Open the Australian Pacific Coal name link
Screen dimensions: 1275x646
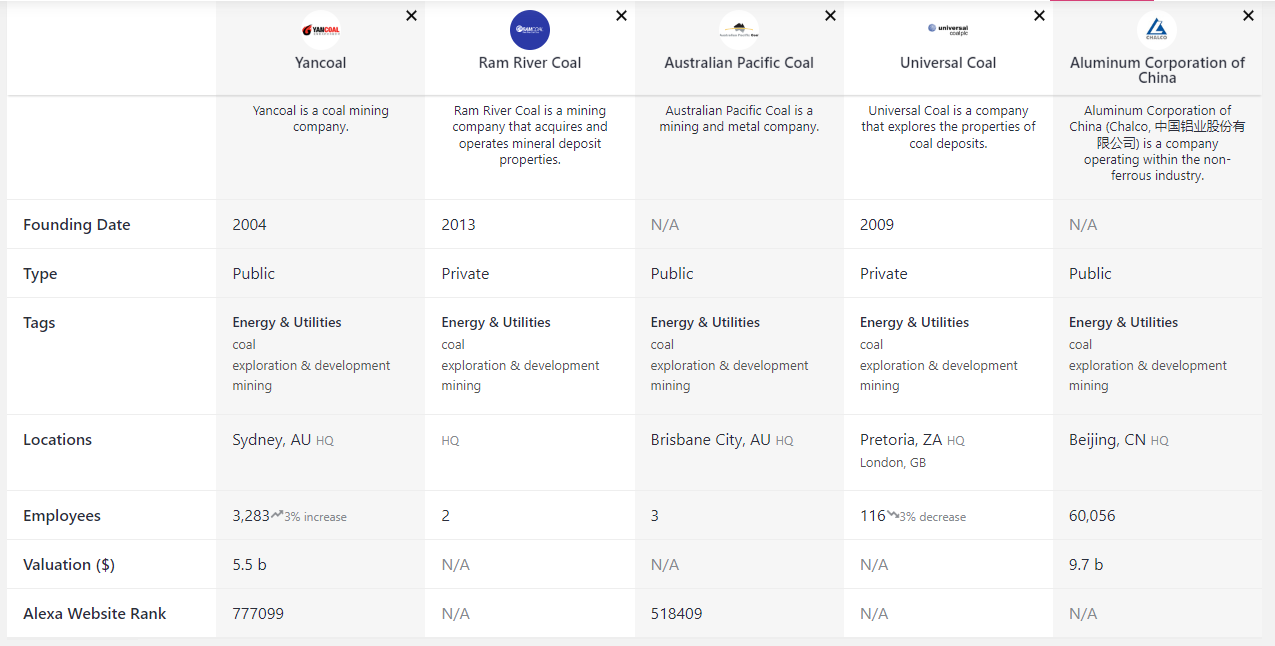pyautogui.click(x=739, y=63)
